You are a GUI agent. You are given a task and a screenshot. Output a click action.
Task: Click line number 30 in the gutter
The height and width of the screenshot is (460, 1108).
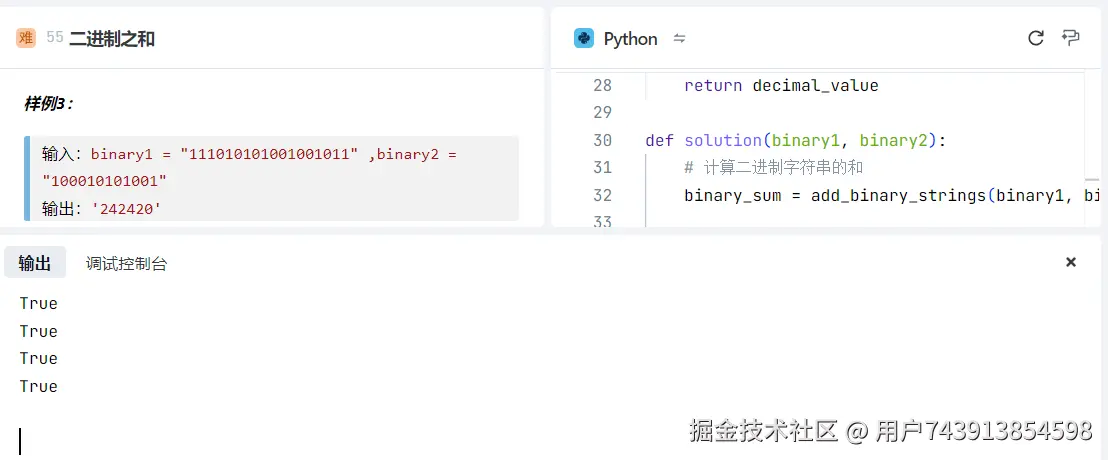pyautogui.click(x=602, y=141)
